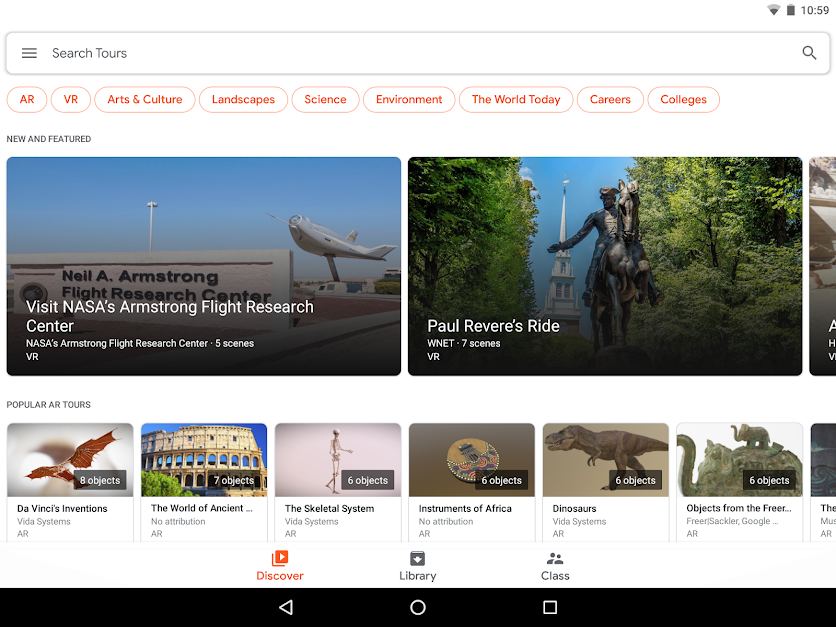The height and width of the screenshot is (627, 836).
Task: Tap the search magnifier icon
Action: coord(809,53)
